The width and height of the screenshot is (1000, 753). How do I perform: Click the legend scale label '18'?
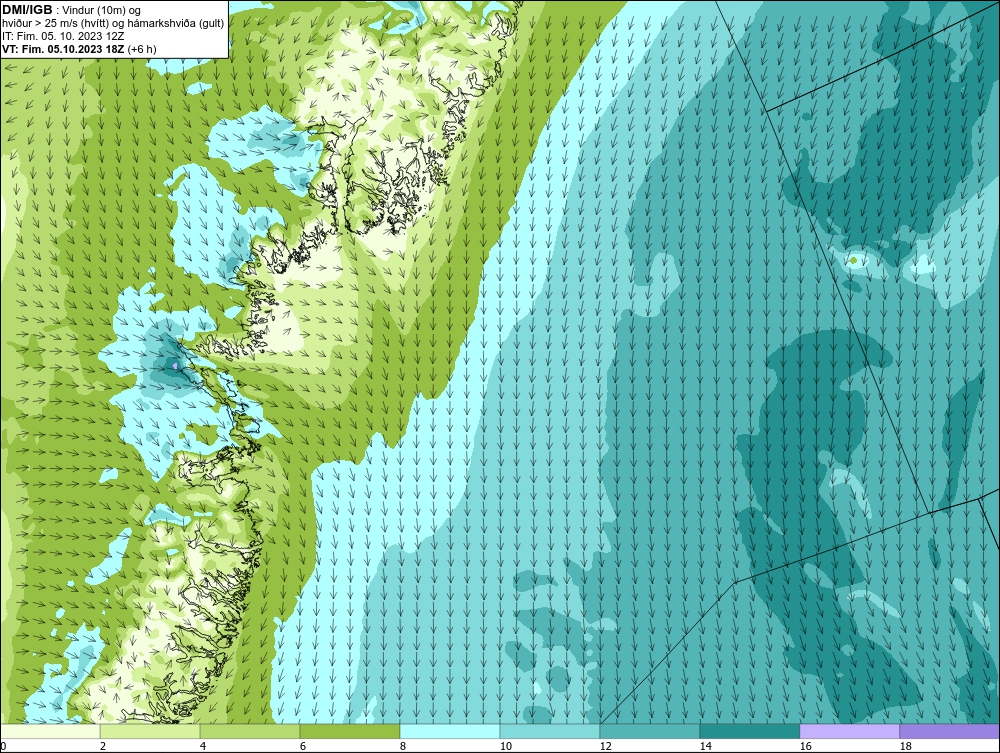pos(905,746)
